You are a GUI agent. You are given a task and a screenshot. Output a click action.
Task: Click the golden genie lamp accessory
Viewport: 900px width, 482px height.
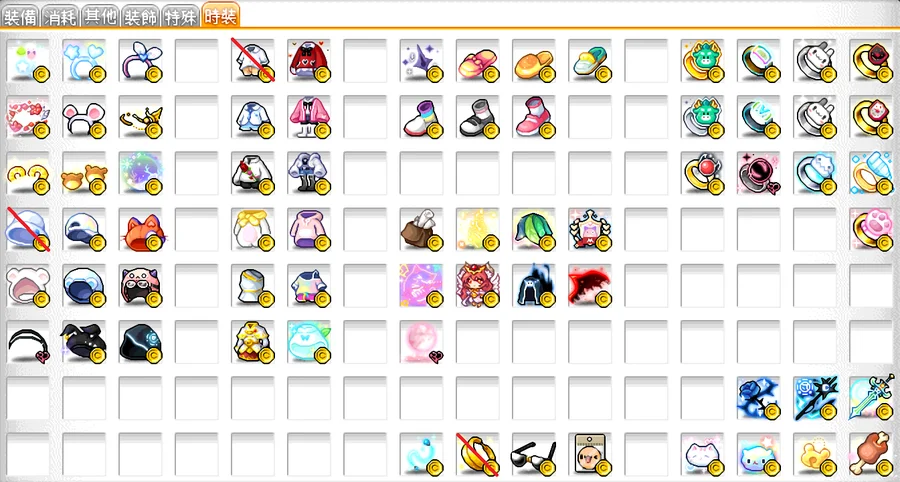tap(141, 116)
